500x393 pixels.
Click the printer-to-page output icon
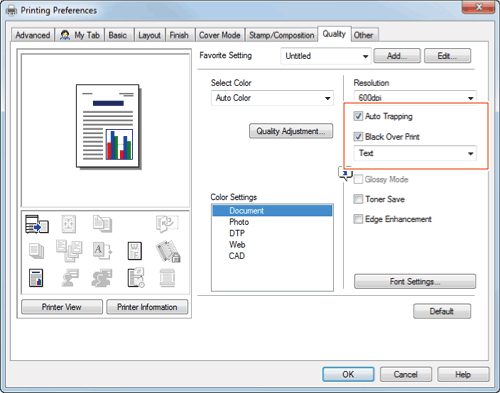click(37, 224)
